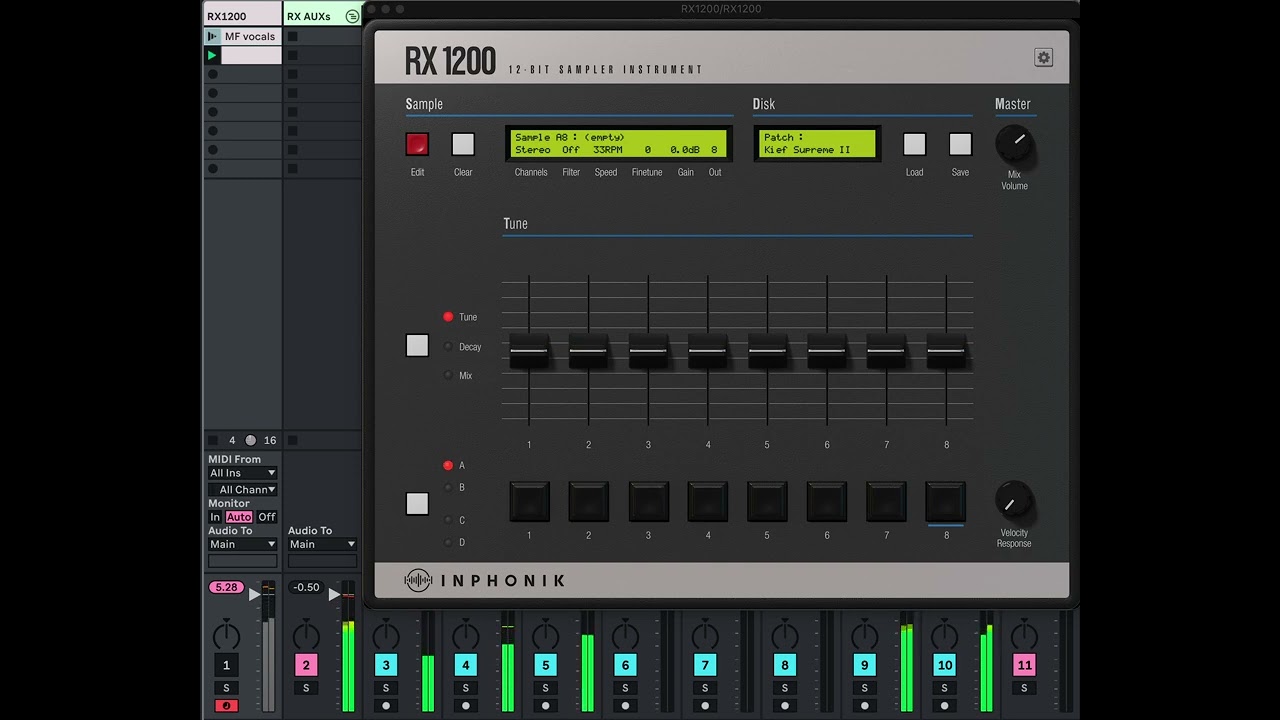Open the MIDI From All Ins dropdown

(242, 473)
